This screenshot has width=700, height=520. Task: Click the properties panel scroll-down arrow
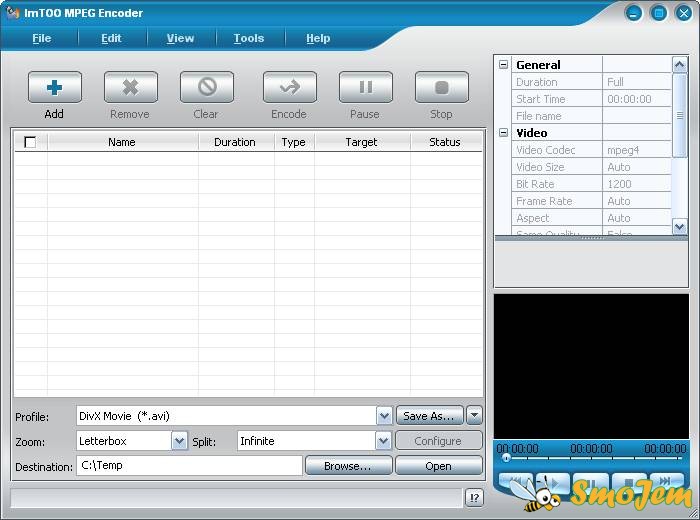(679, 226)
